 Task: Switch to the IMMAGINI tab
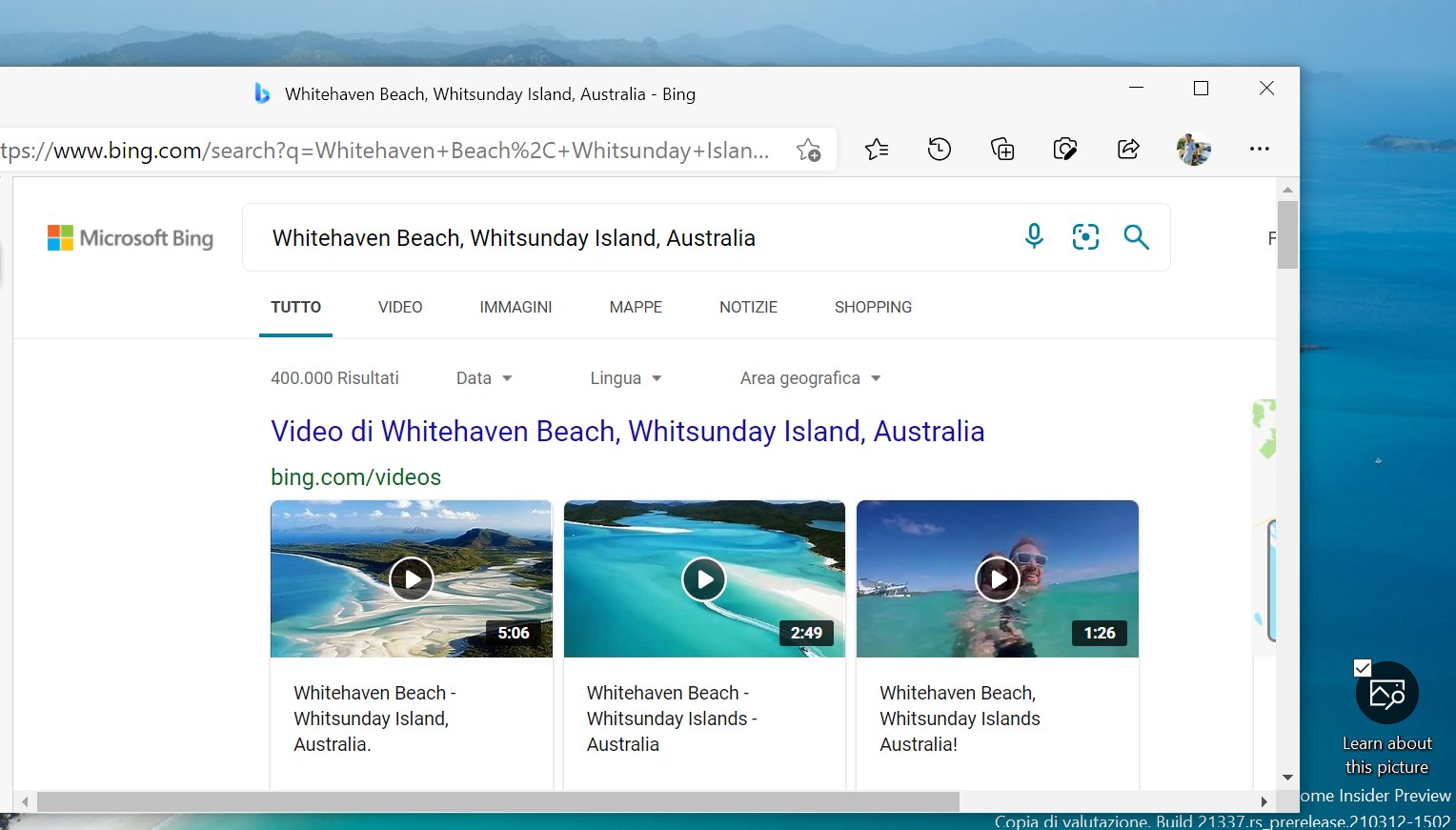(516, 307)
